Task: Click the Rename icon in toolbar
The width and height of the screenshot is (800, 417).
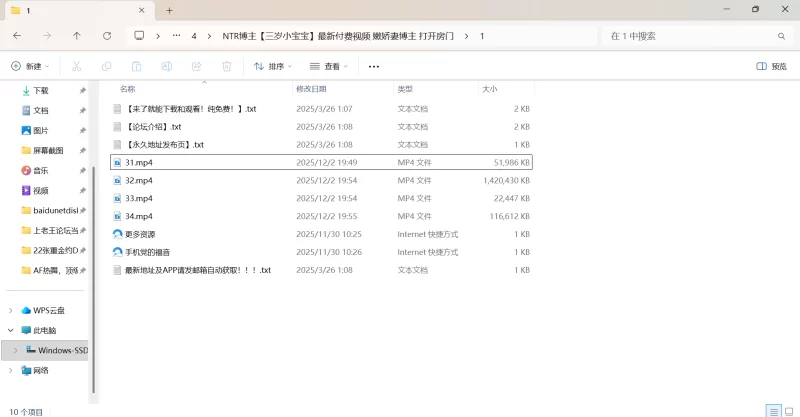Action: pos(167,67)
